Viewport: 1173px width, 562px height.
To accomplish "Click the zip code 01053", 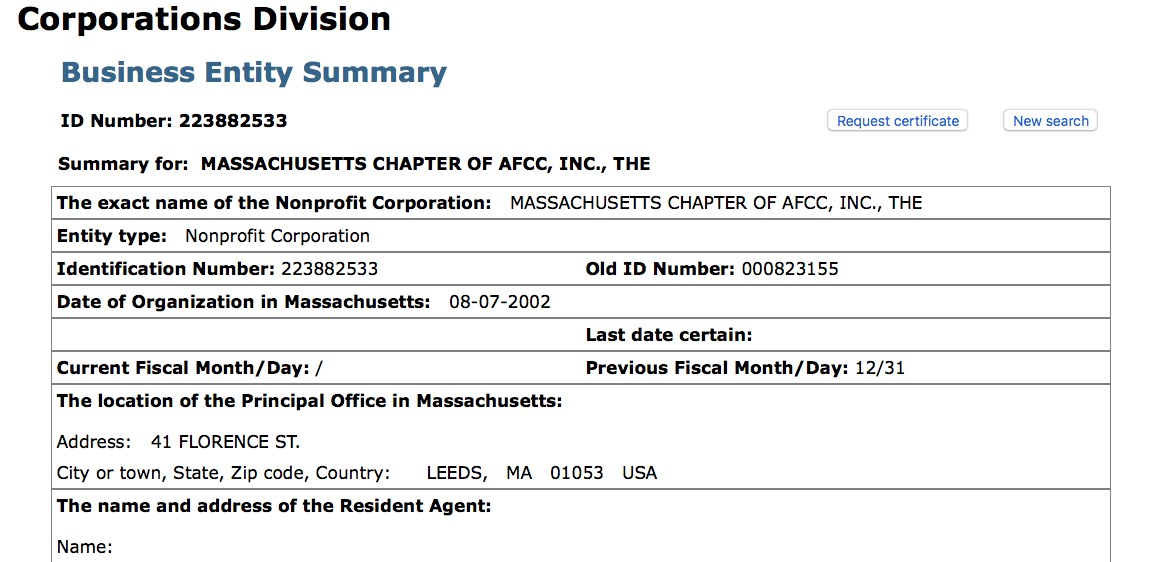I will click(576, 473).
